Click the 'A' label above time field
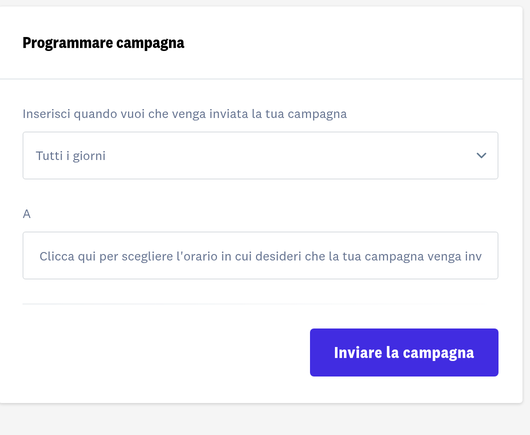This screenshot has width=530, height=435. 27,214
